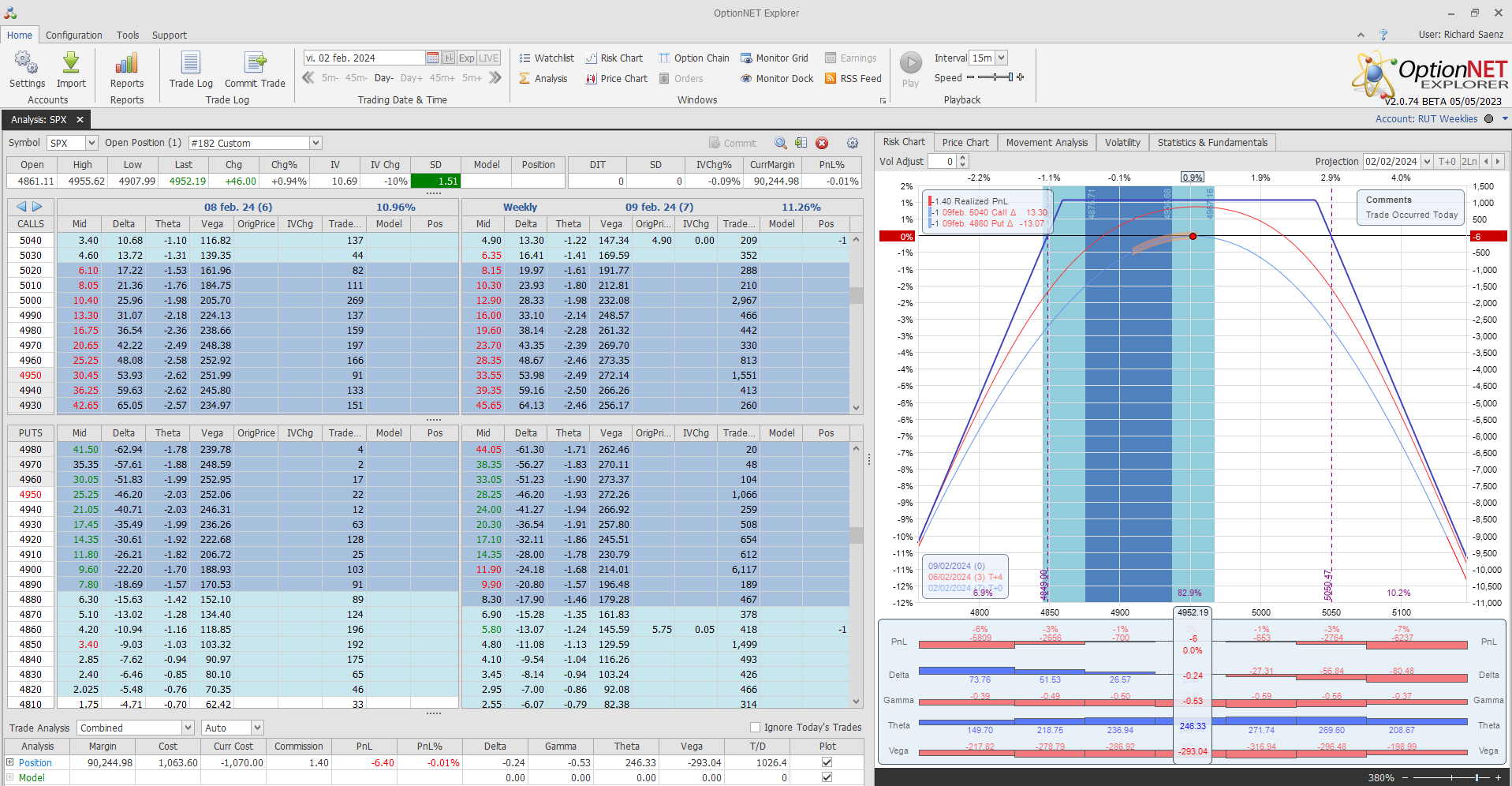Click the red cancel icon near Commit
Image resolution: width=1512 pixels, height=786 pixels.
[822, 143]
